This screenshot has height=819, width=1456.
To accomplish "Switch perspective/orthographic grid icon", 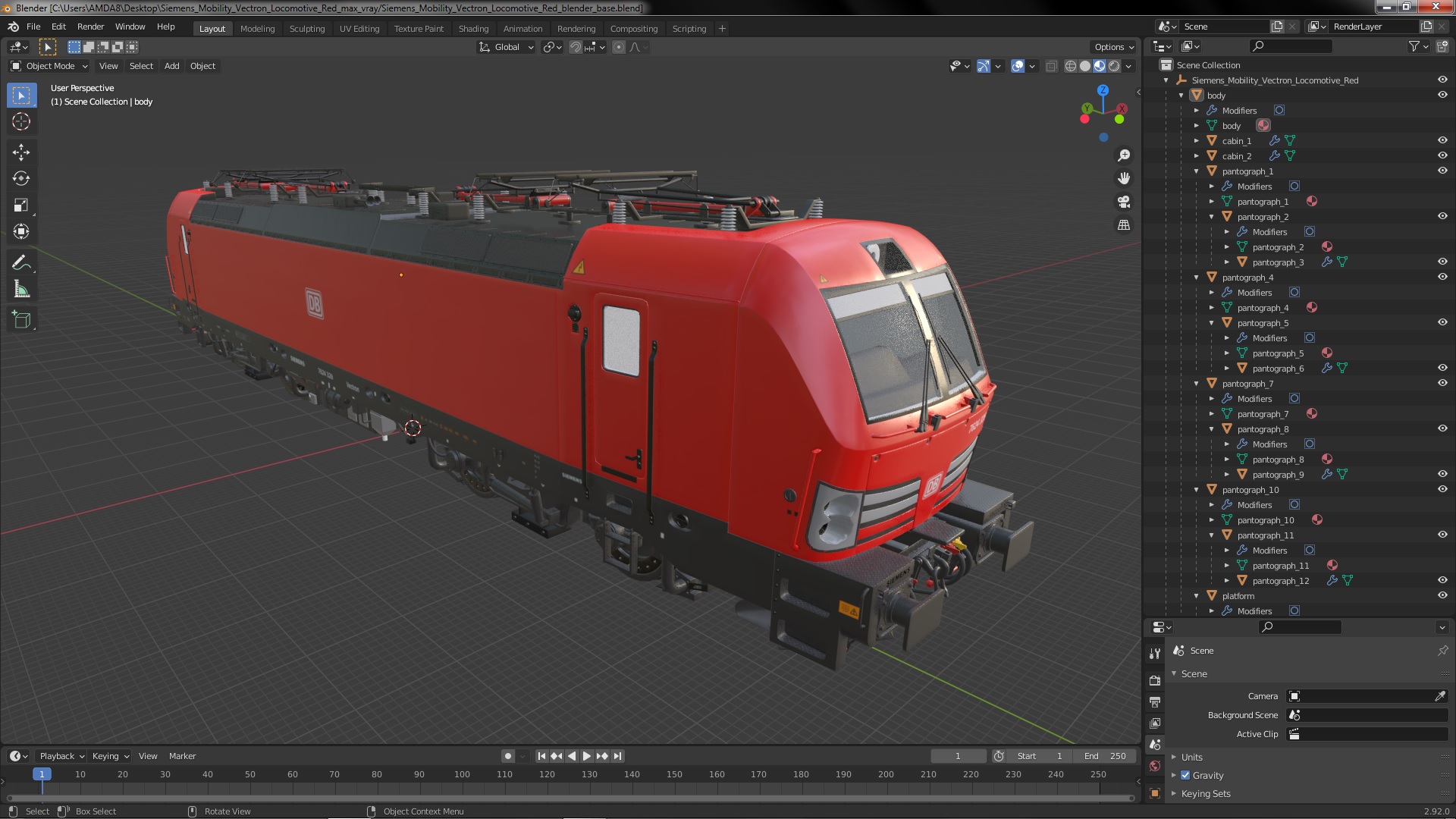I will 1124,225.
